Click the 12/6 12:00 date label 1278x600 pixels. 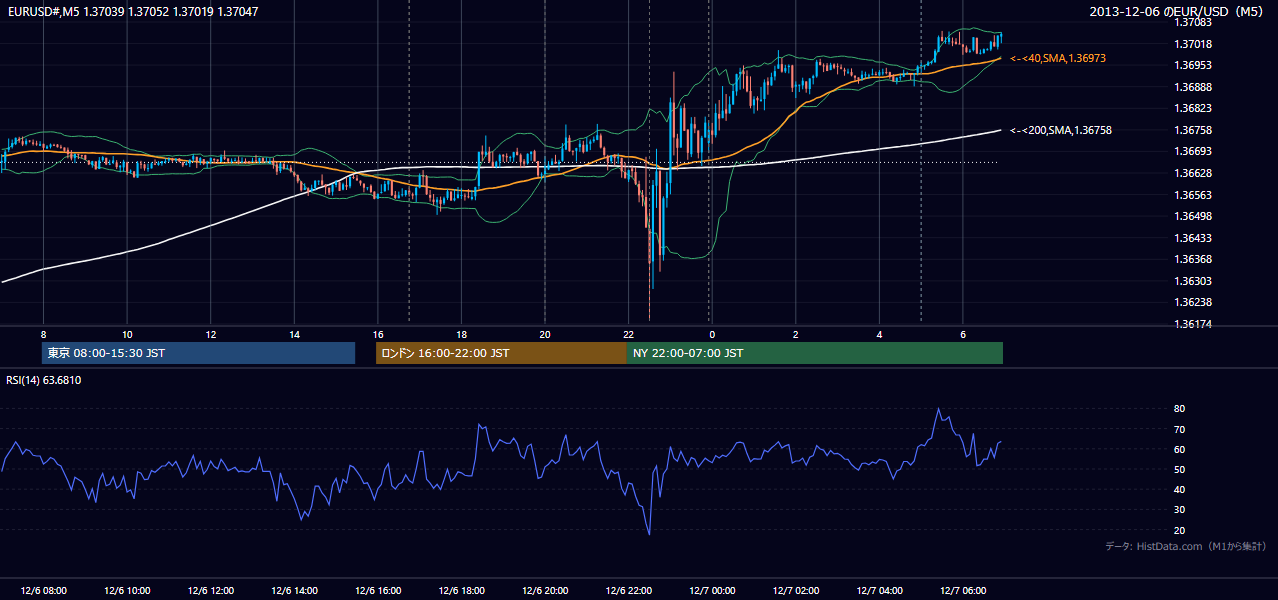coord(211,591)
